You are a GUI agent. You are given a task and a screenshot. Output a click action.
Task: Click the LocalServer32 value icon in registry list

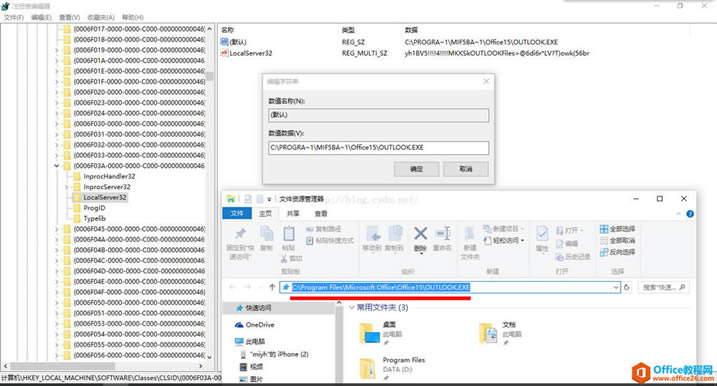[225, 53]
